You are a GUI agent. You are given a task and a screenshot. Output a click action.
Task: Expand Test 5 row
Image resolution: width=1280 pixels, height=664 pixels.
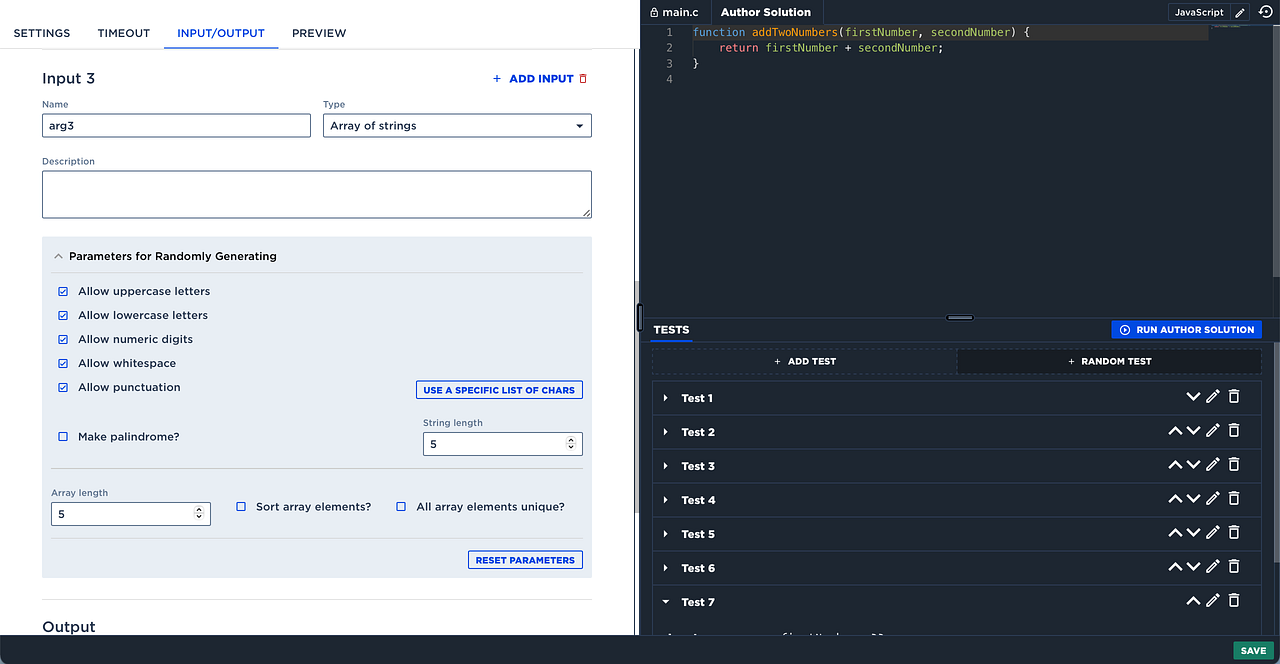click(x=665, y=534)
